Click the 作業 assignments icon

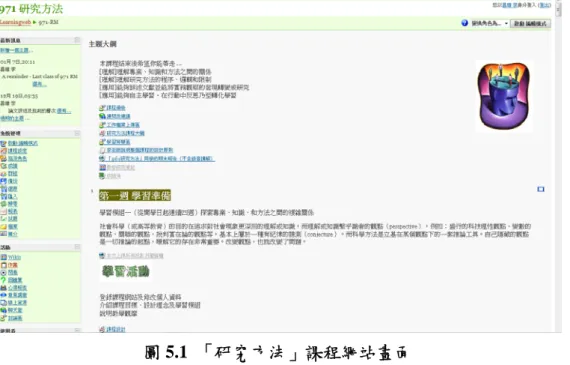[3, 265]
